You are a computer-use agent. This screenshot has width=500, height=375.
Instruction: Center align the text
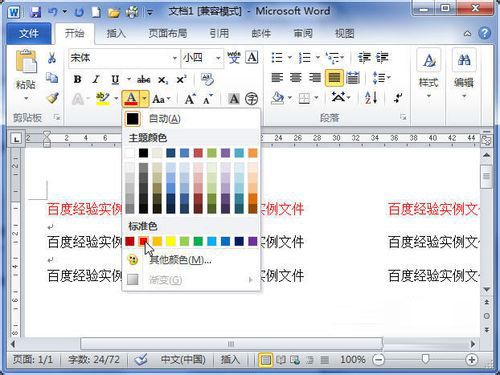pos(296,78)
